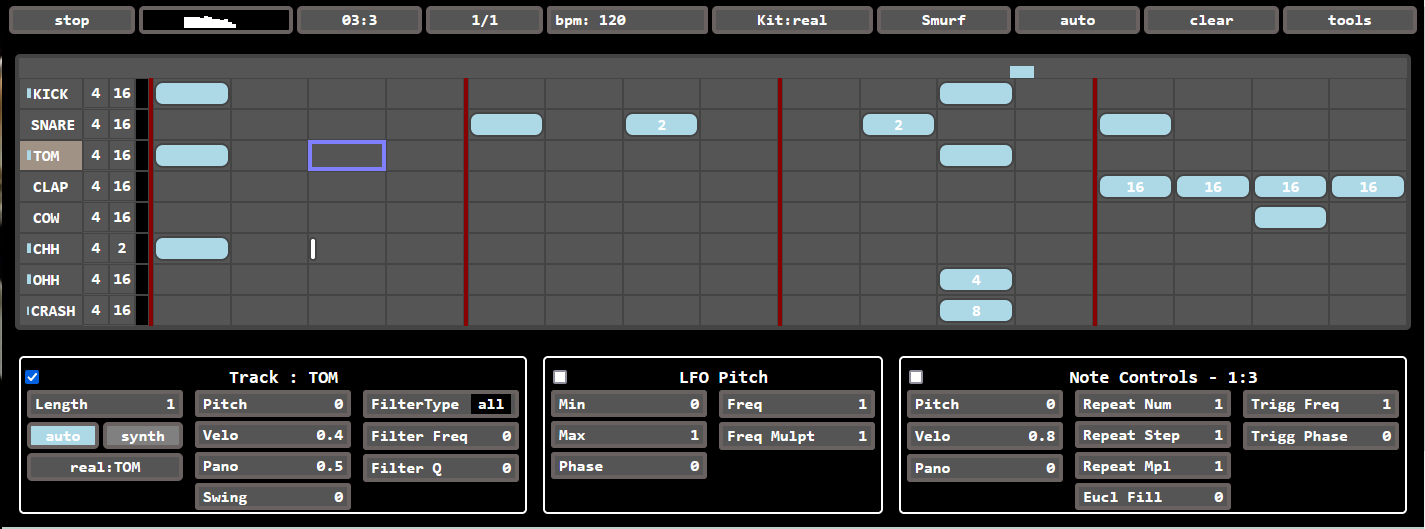The width and height of the screenshot is (1425, 529).
Task: Click the CRASH note labeled 8
Action: pyautogui.click(x=976, y=311)
